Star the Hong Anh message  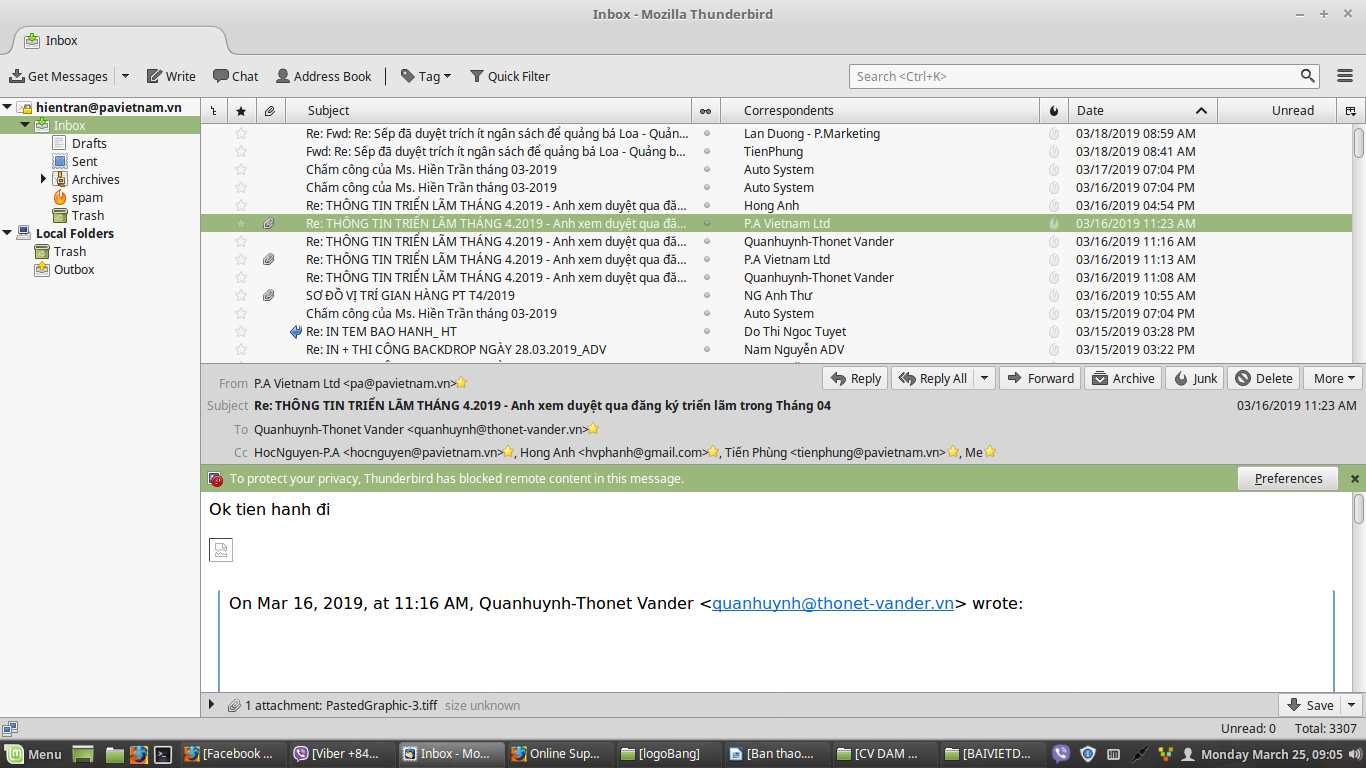241,205
